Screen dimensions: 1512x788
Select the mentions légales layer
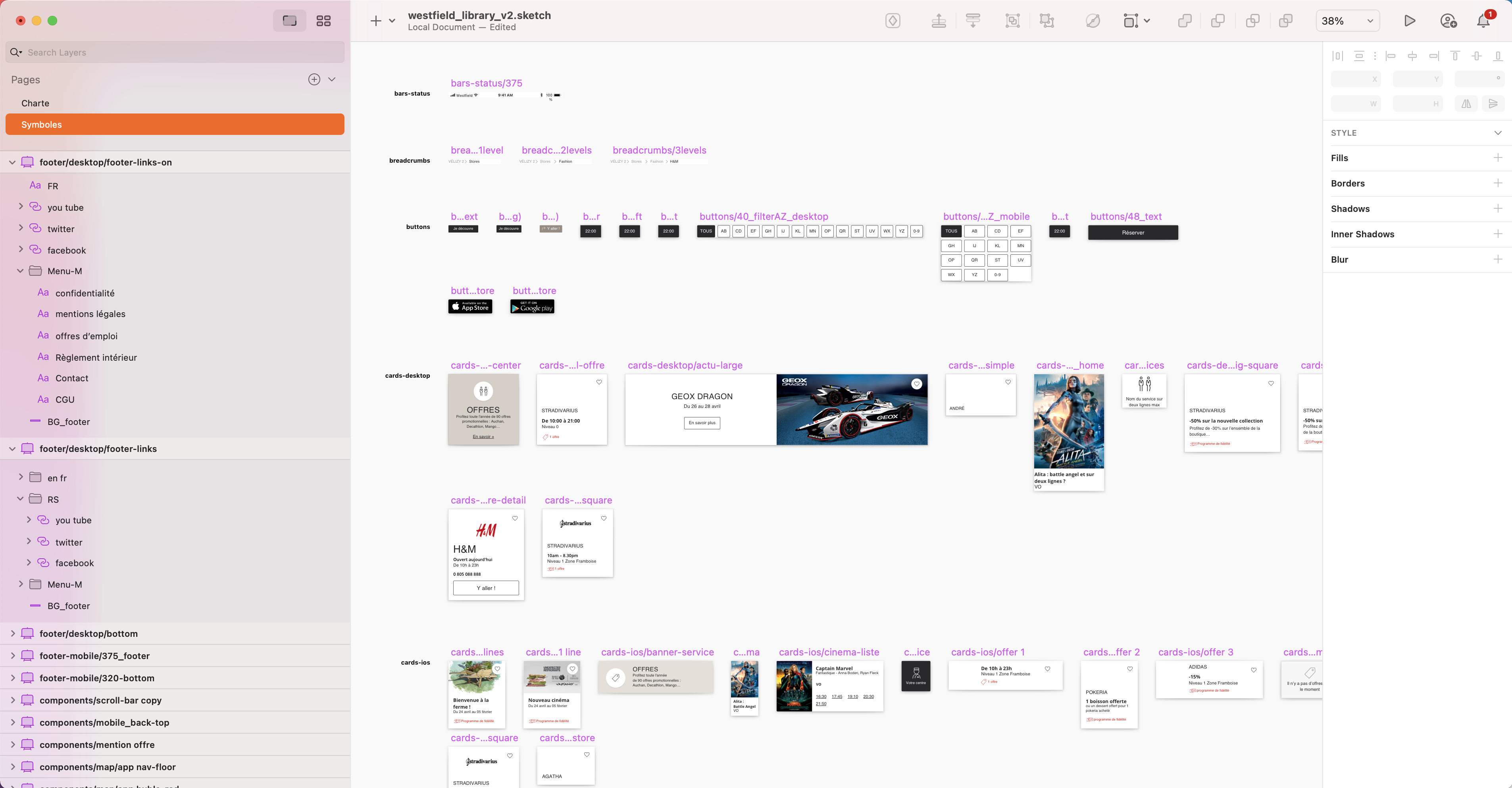point(90,314)
